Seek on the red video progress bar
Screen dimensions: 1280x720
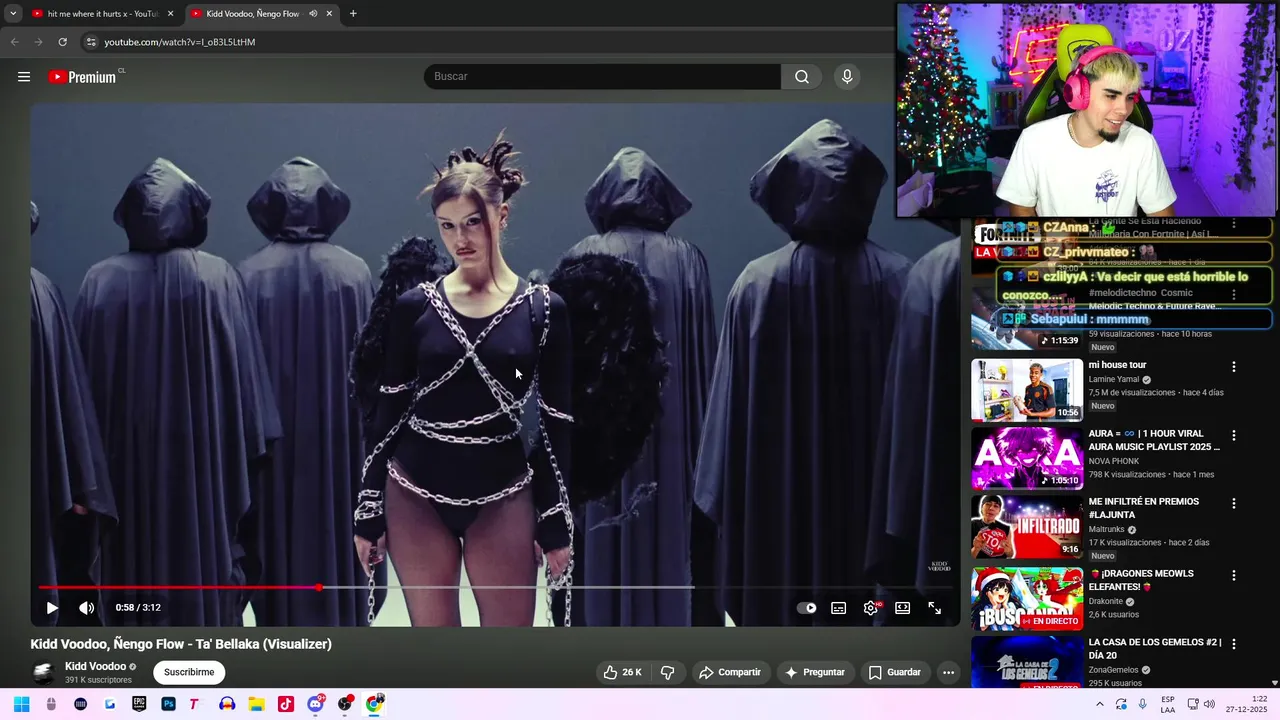click(495, 587)
